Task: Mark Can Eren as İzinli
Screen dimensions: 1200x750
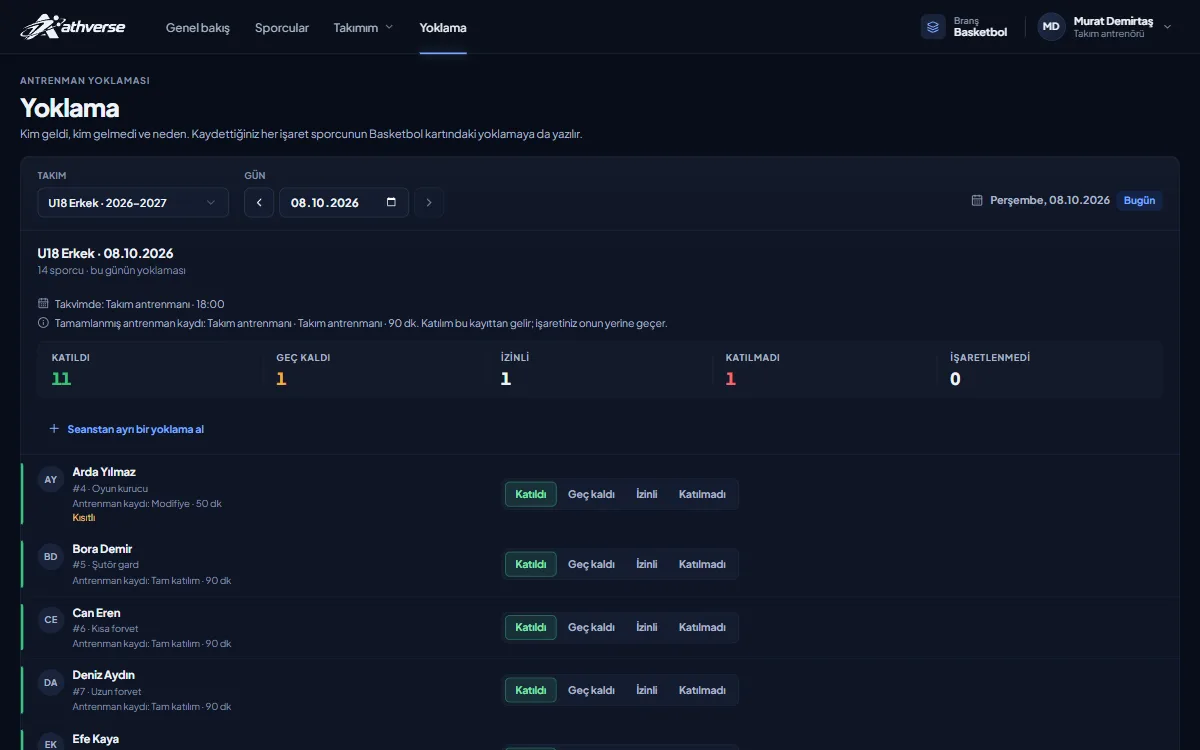Action: tap(647, 627)
